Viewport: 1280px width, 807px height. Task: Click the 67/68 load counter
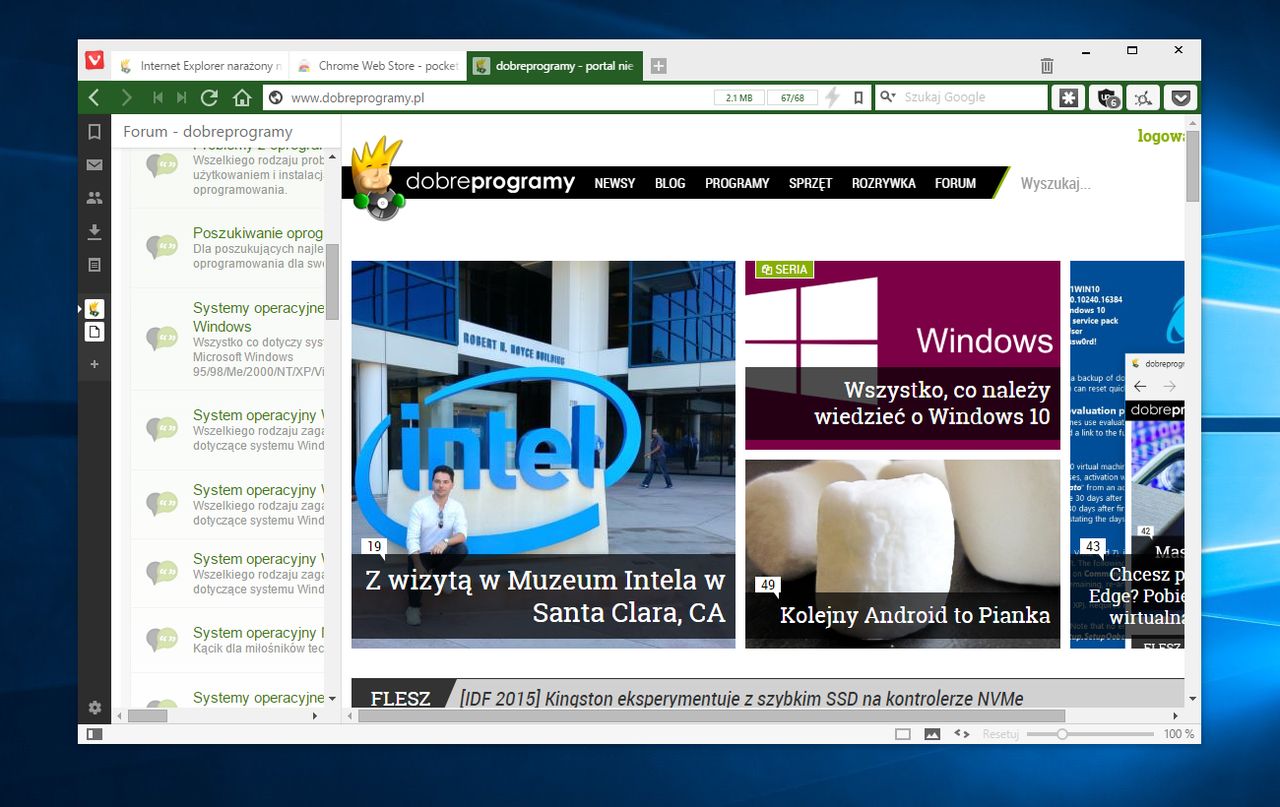(x=792, y=97)
